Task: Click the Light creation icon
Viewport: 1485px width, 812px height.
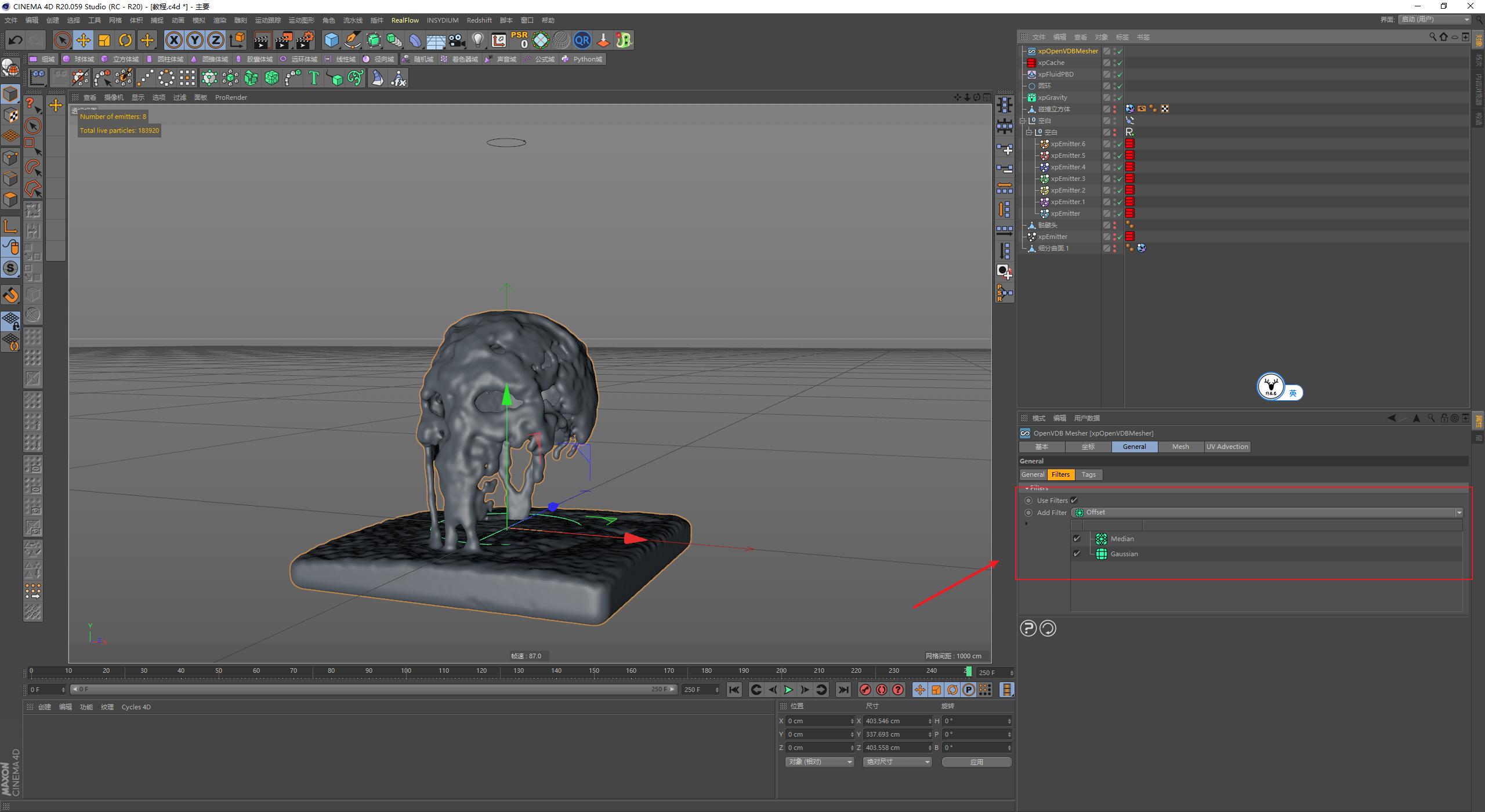Action: (x=478, y=40)
